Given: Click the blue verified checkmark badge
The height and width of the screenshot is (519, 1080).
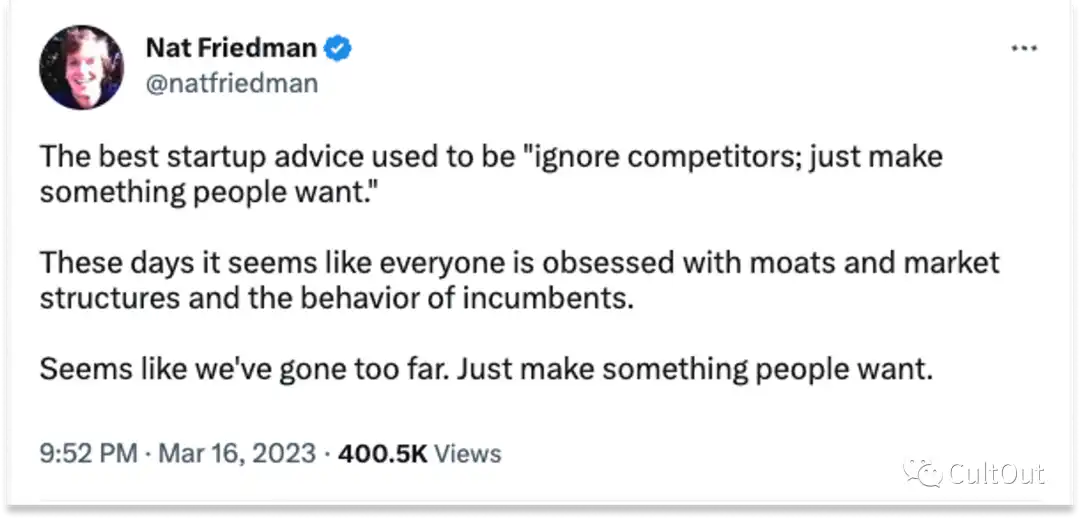Looking at the screenshot, I should 339,47.
